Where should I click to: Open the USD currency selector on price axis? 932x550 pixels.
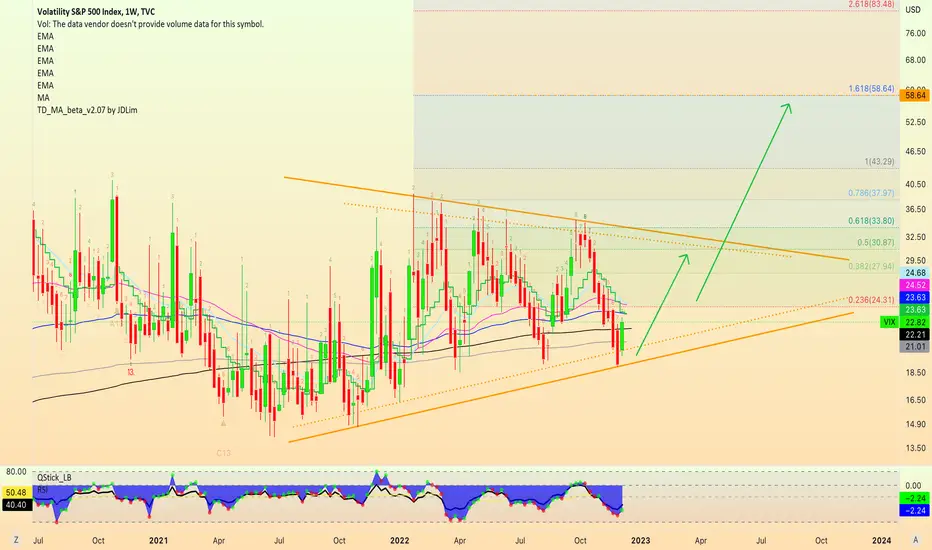coord(913,10)
